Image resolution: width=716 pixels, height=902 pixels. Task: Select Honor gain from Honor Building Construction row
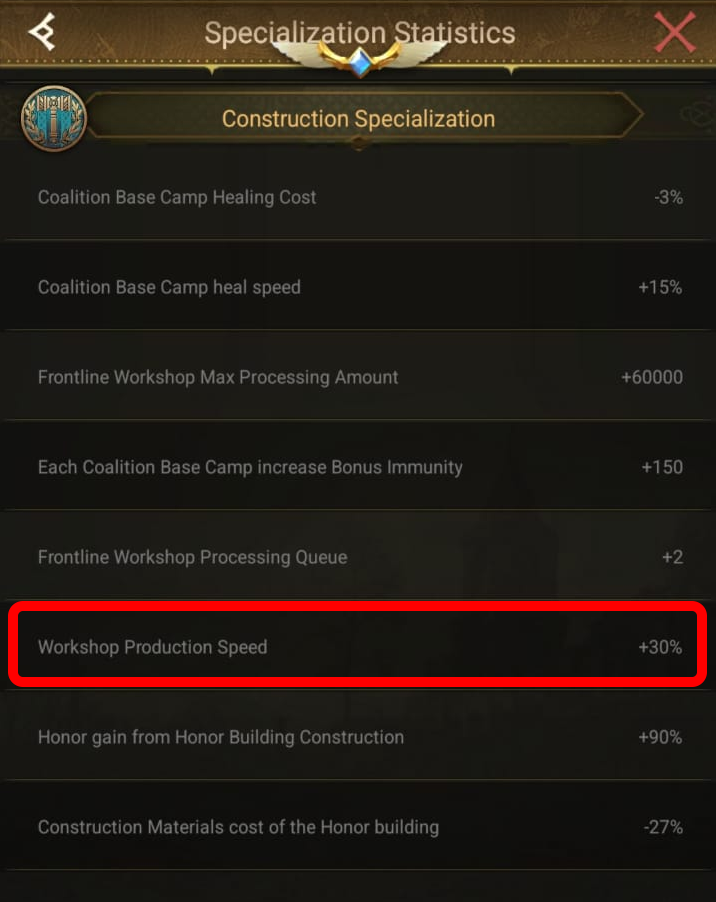(x=358, y=737)
